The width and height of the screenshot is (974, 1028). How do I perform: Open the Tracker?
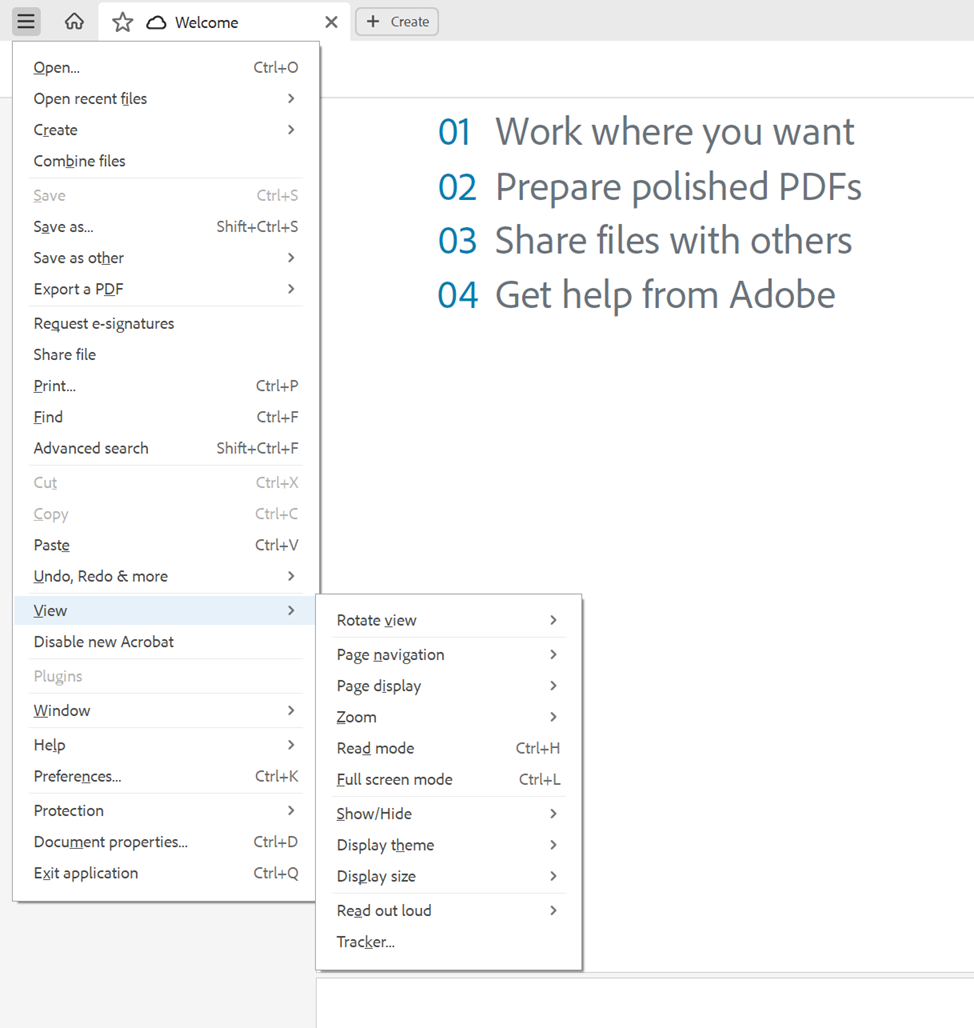365,941
